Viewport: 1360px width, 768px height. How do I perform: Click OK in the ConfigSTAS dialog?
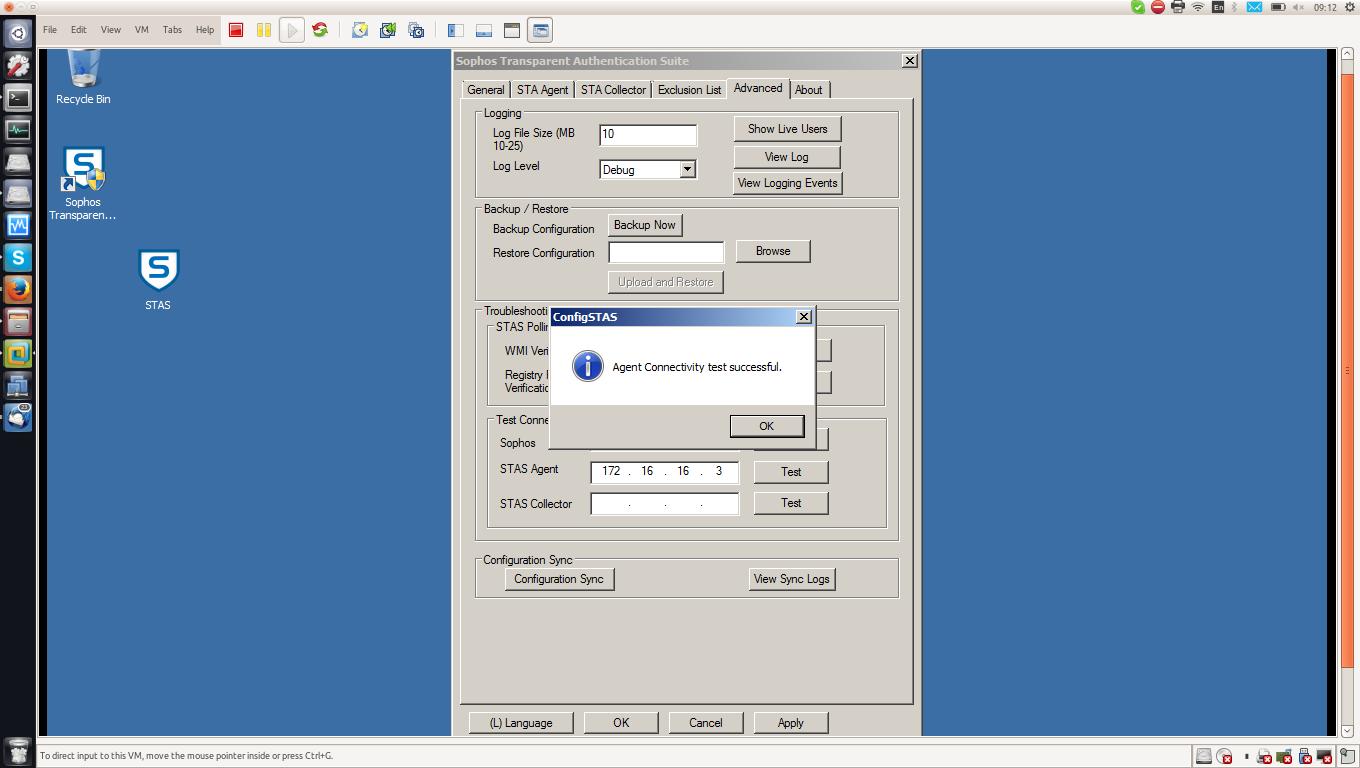767,426
